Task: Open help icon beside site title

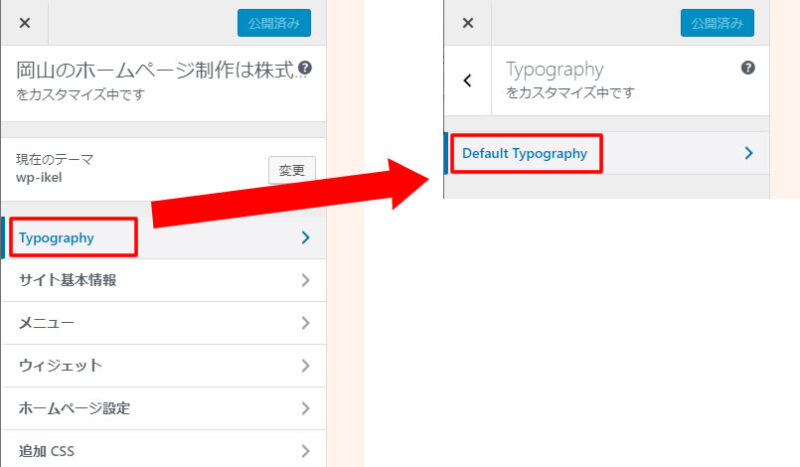Action: click(x=305, y=67)
